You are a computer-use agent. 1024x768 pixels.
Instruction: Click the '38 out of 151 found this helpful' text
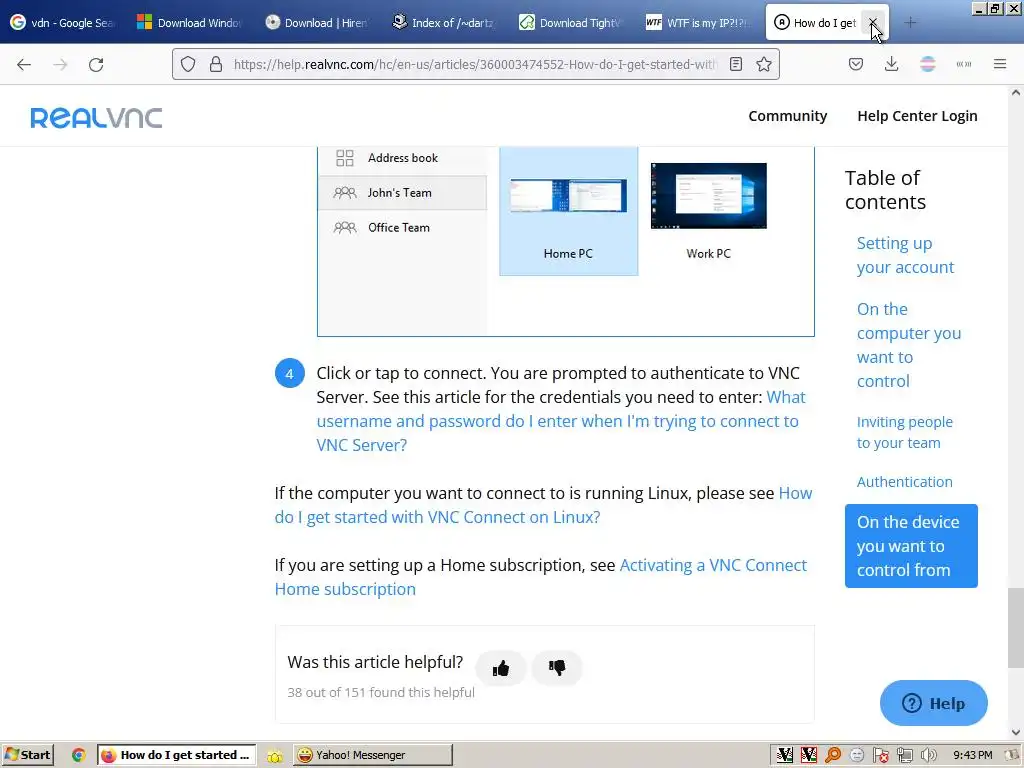[381, 692]
